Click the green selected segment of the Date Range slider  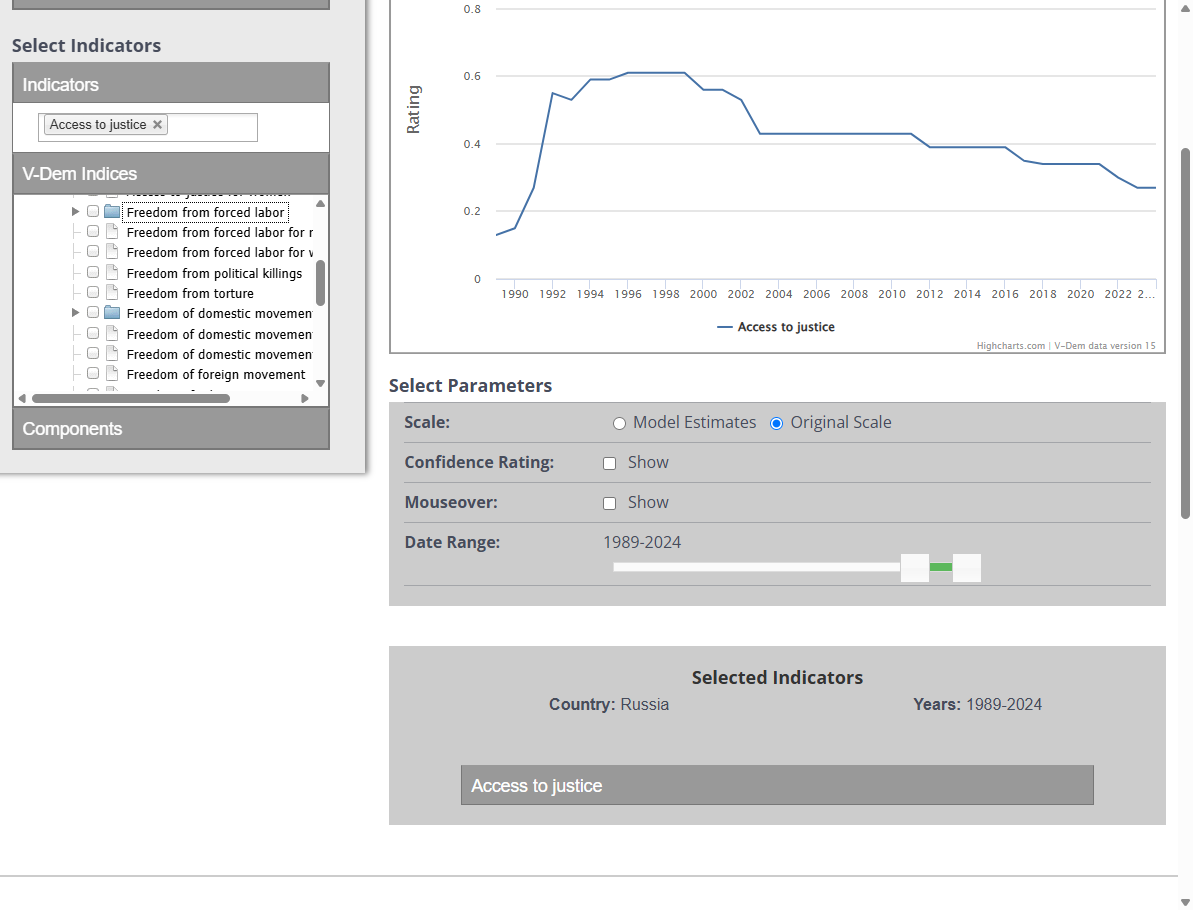click(x=940, y=567)
